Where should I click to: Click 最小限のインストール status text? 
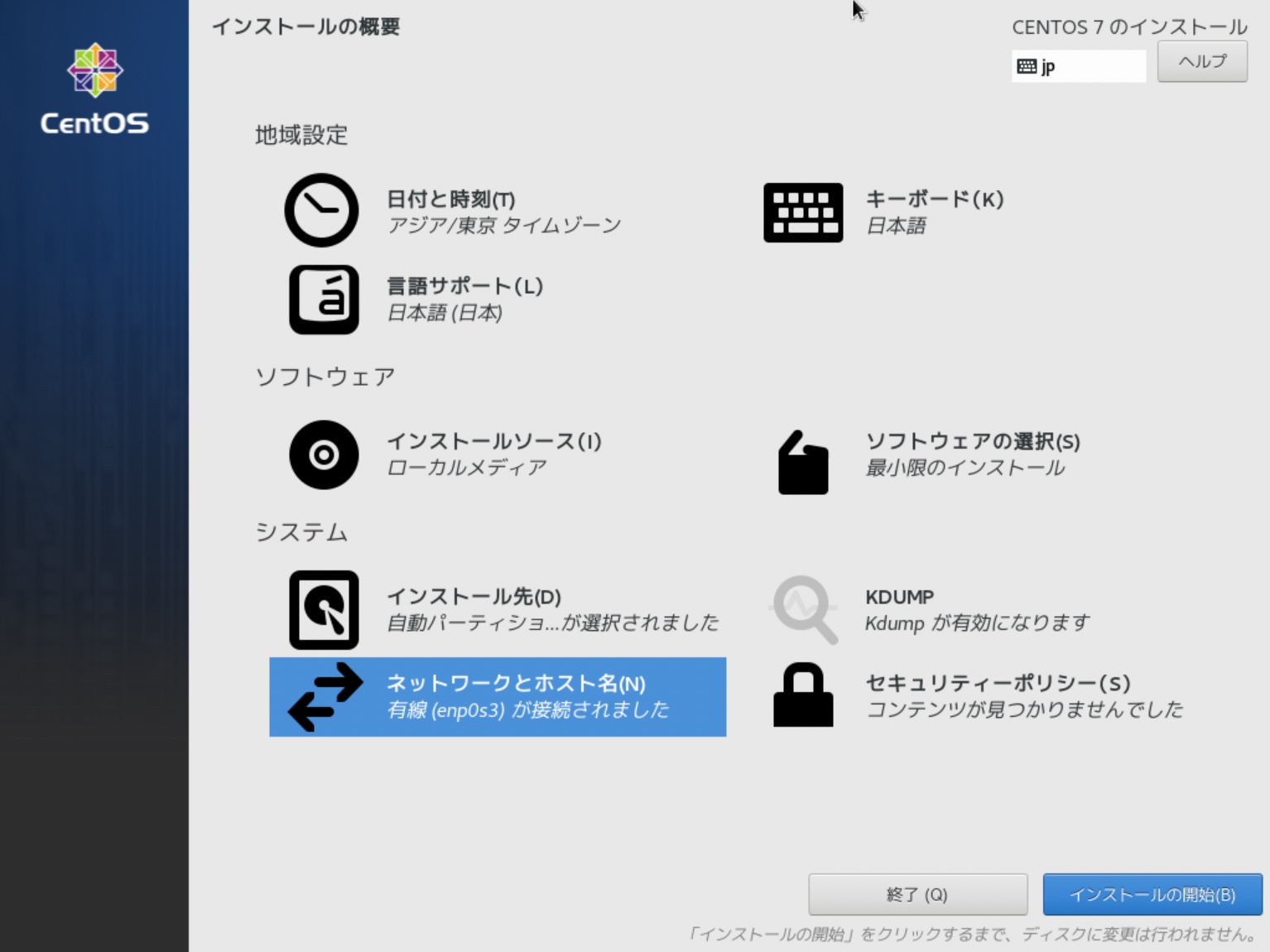pos(965,468)
